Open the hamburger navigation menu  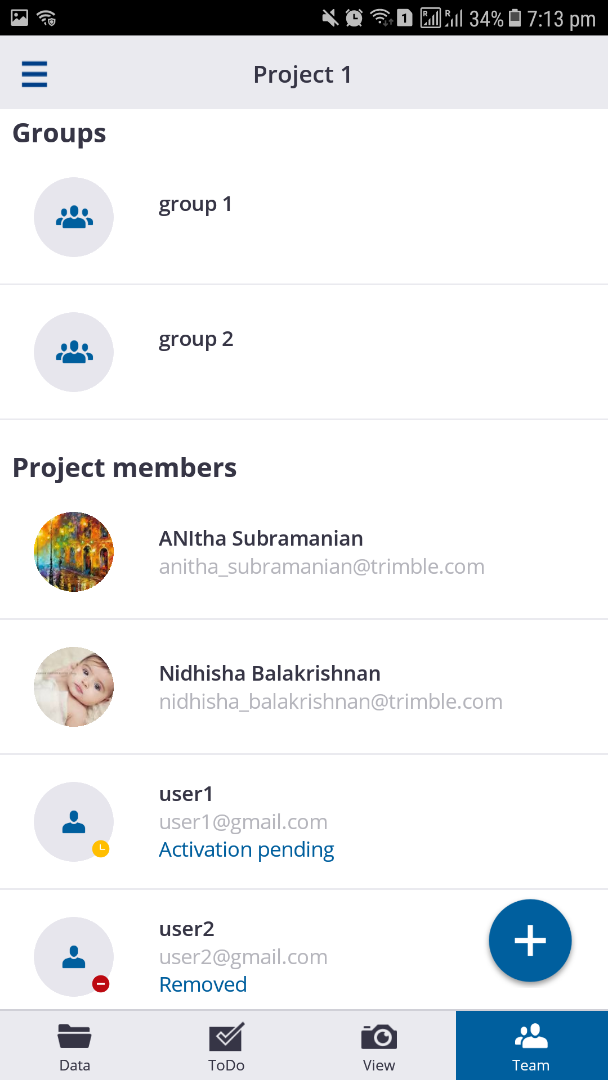tap(34, 74)
